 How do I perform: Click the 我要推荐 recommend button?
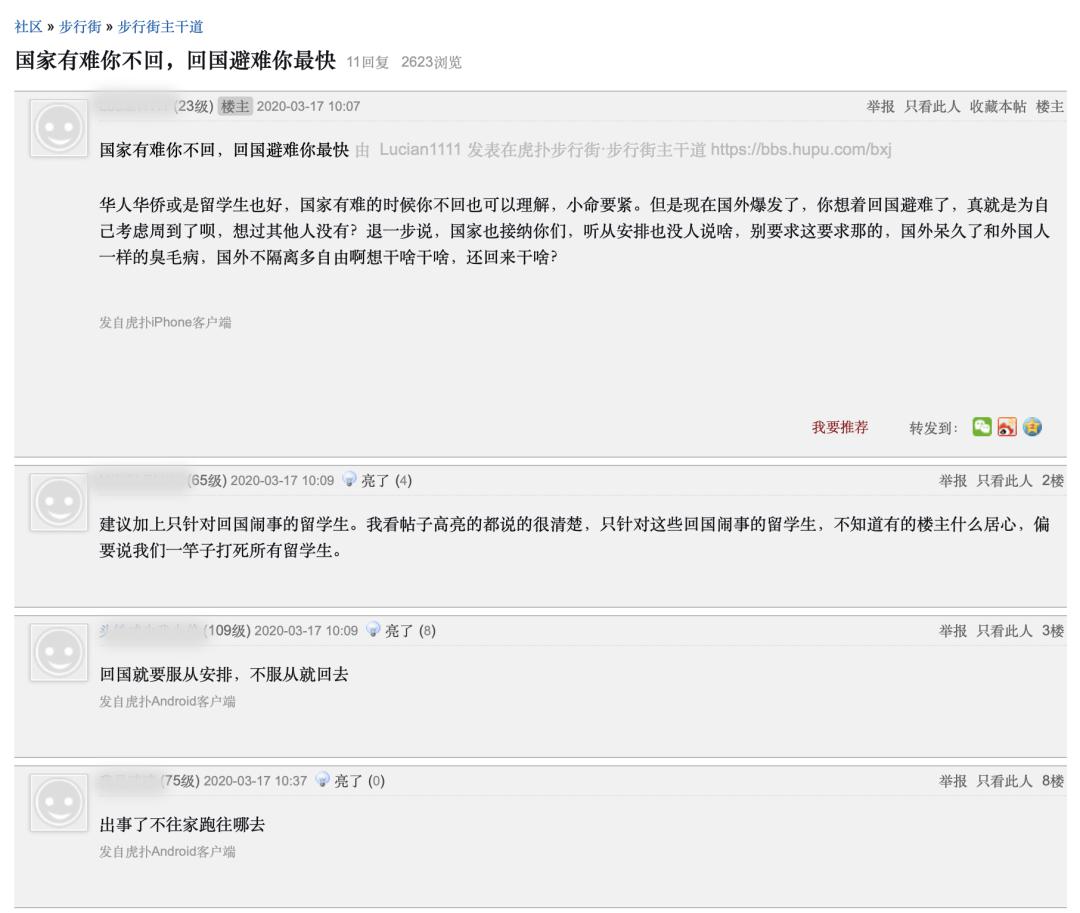coord(840,426)
